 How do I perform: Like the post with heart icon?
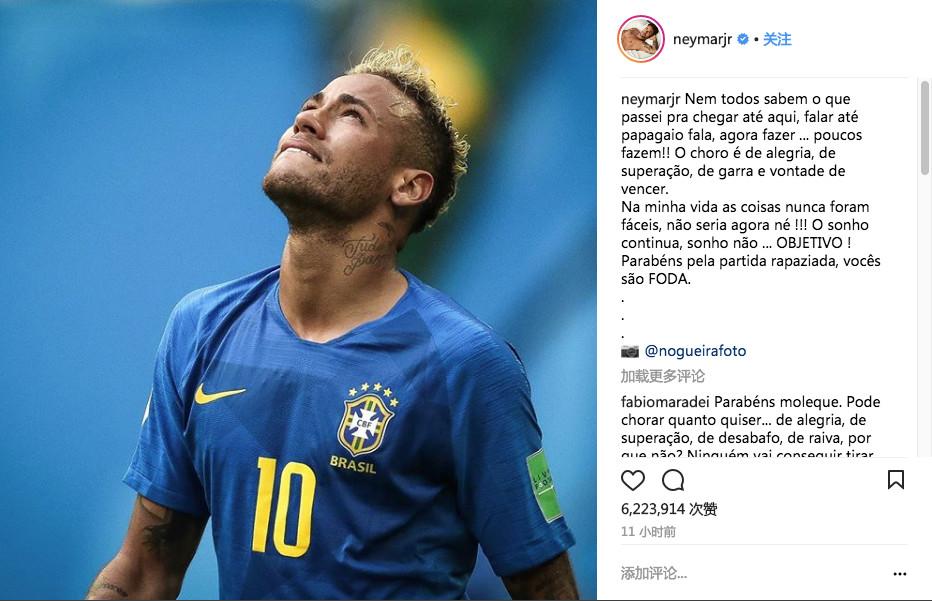tap(632, 480)
